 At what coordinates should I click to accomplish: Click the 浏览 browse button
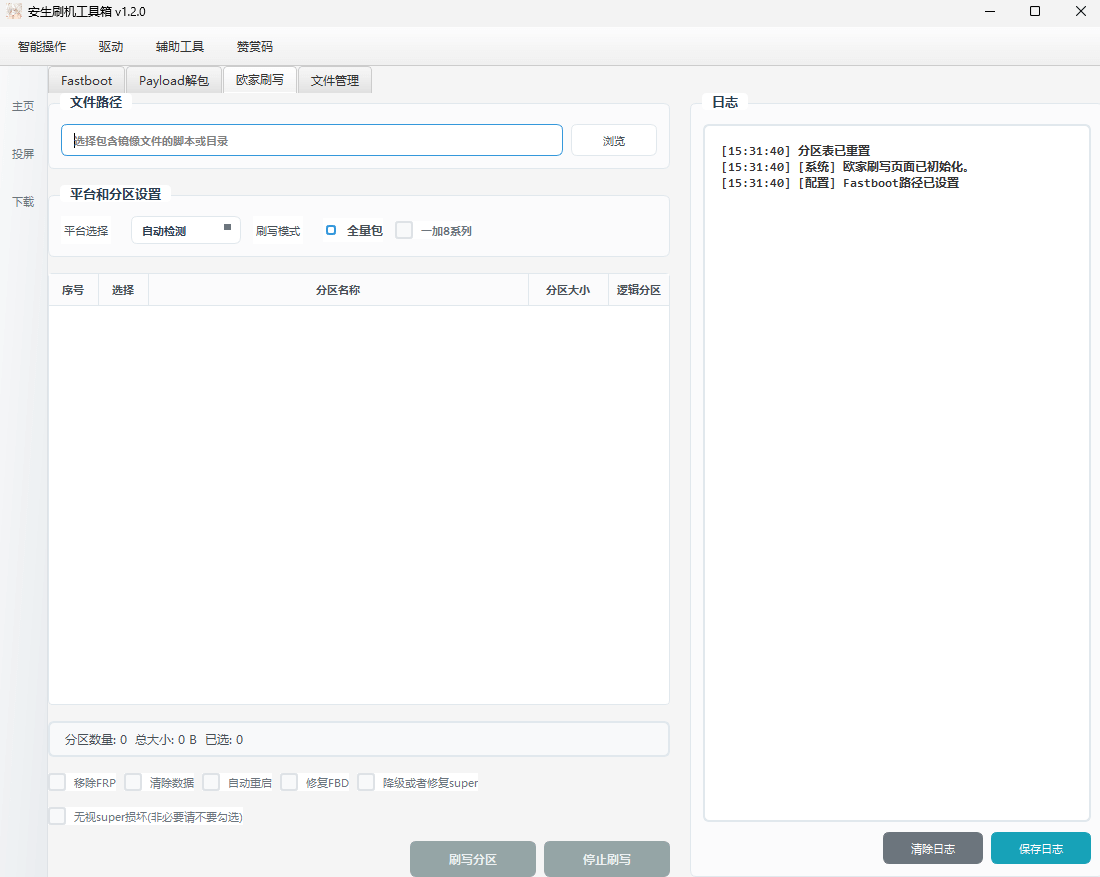pyautogui.click(x=613, y=140)
